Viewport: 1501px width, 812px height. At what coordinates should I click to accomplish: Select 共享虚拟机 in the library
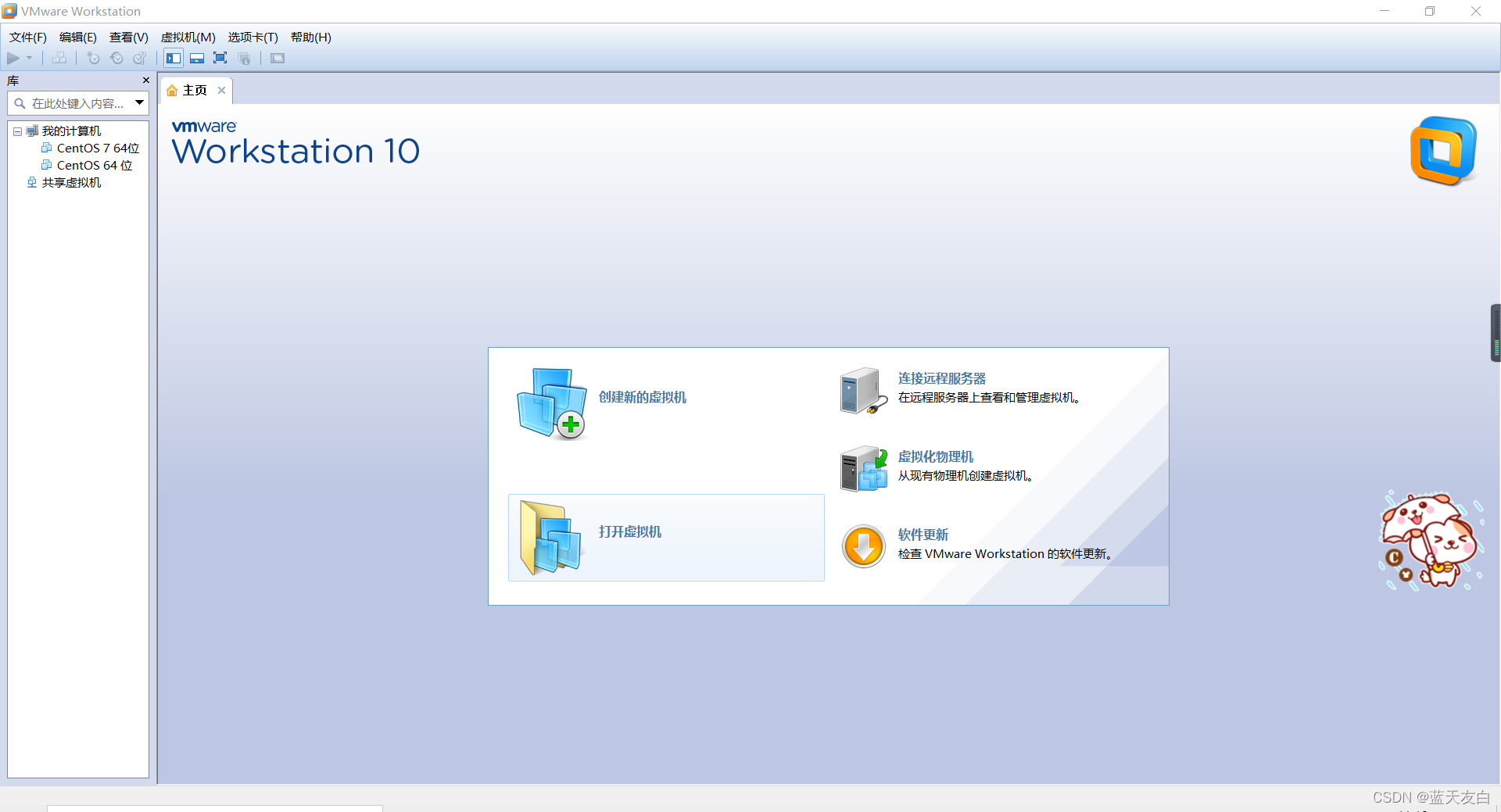(71, 183)
